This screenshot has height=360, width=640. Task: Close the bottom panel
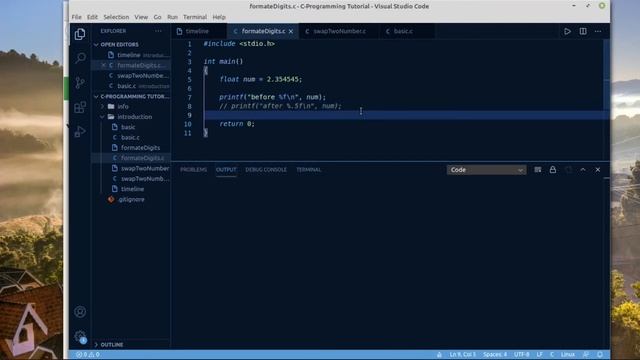[x=598, y=170]
